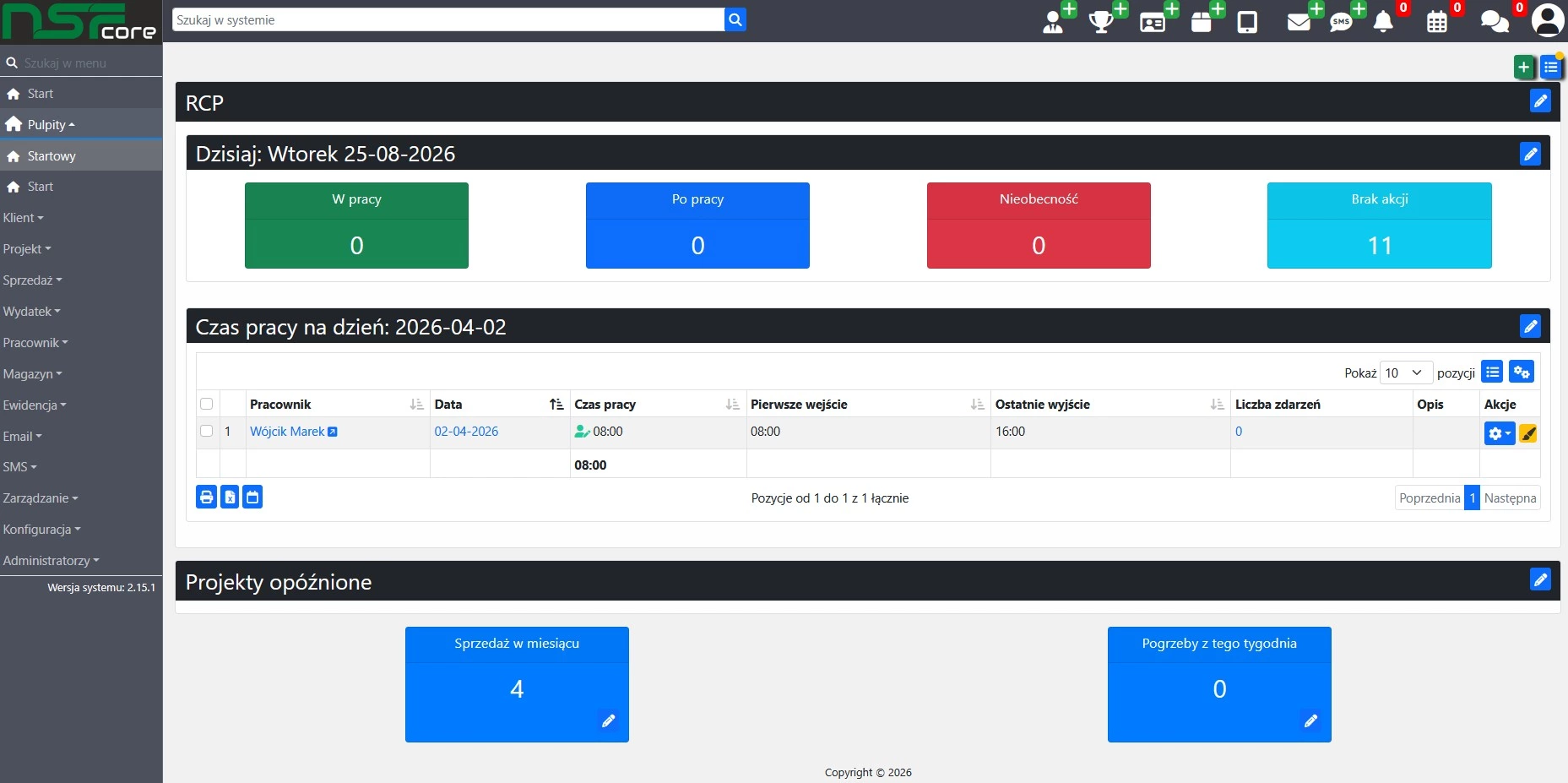1568x783 pixels.
Task: Click the box package add icon
Action: pos(1202,22)
